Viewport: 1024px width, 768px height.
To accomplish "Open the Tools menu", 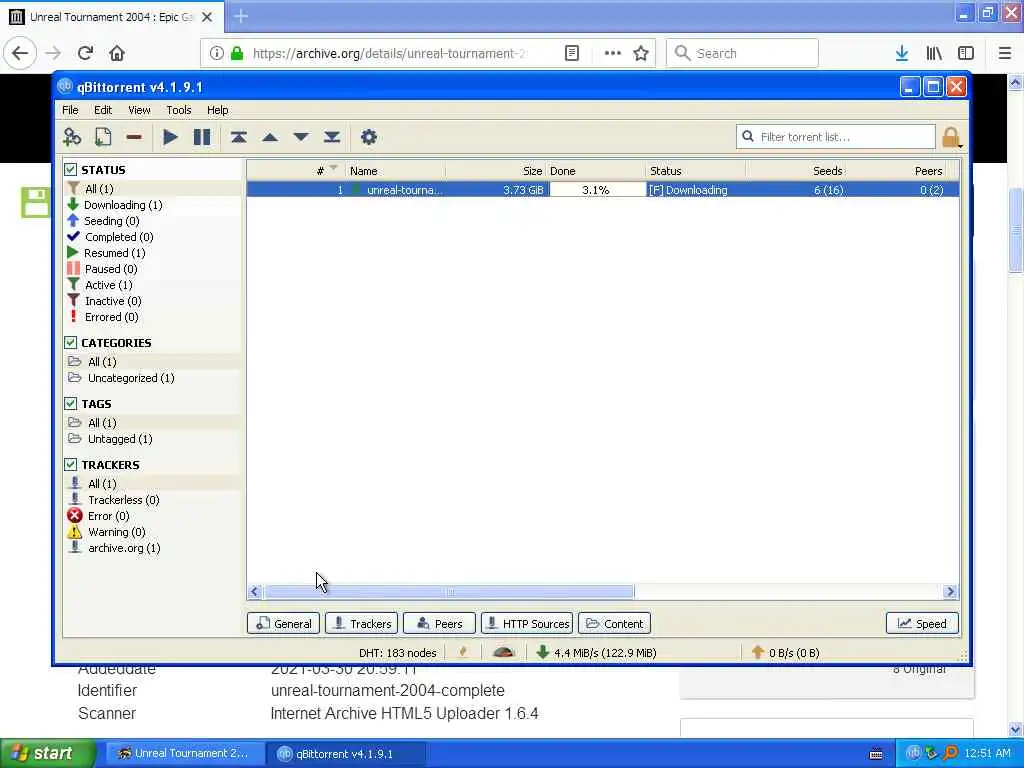I will click(178, 110).
